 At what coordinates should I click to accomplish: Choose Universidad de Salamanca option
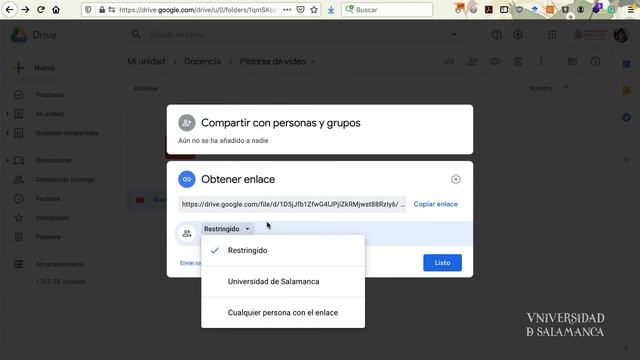[x=283, y=282]
